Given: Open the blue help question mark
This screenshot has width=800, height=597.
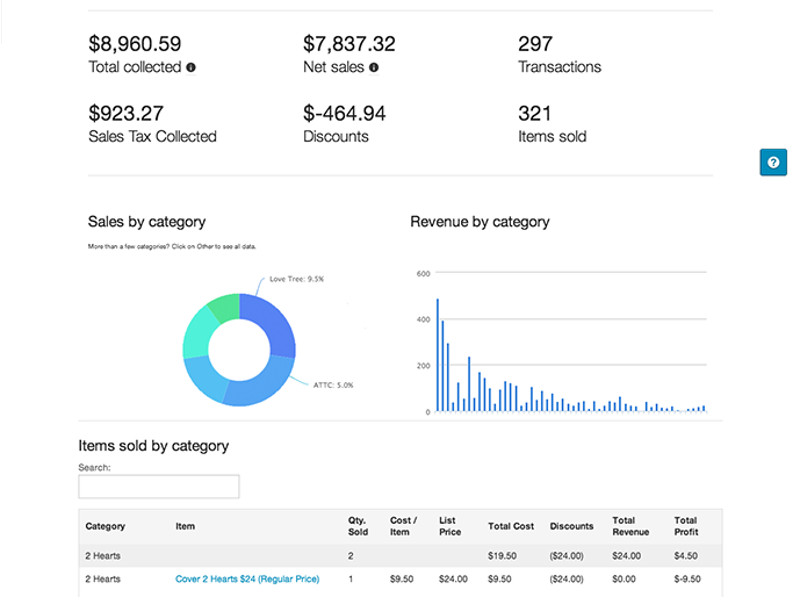Looking at the screenshot, I should point(773,162).
